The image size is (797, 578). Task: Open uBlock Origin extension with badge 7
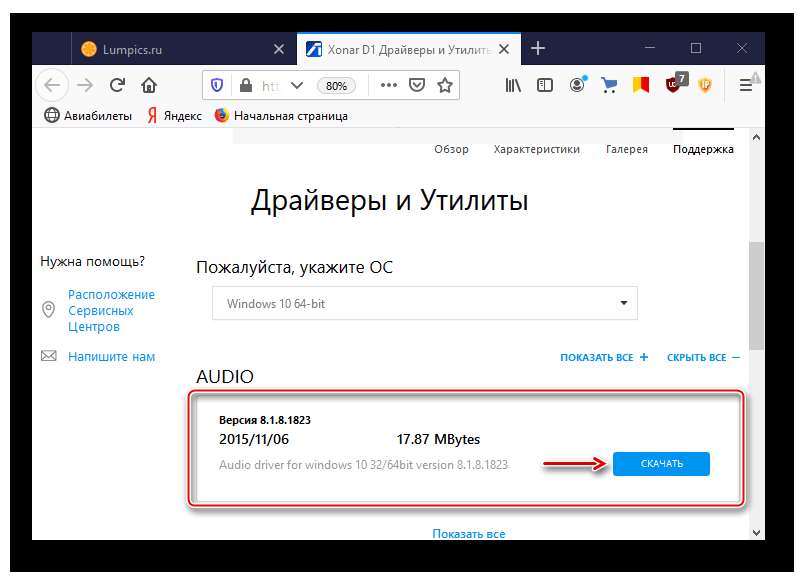point(676,83)
